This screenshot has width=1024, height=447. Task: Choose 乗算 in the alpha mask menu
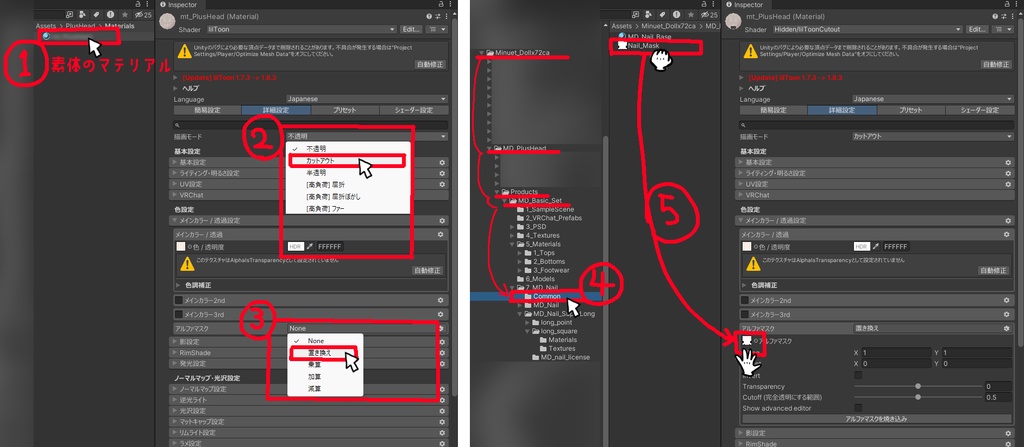[x=325, y=365]
